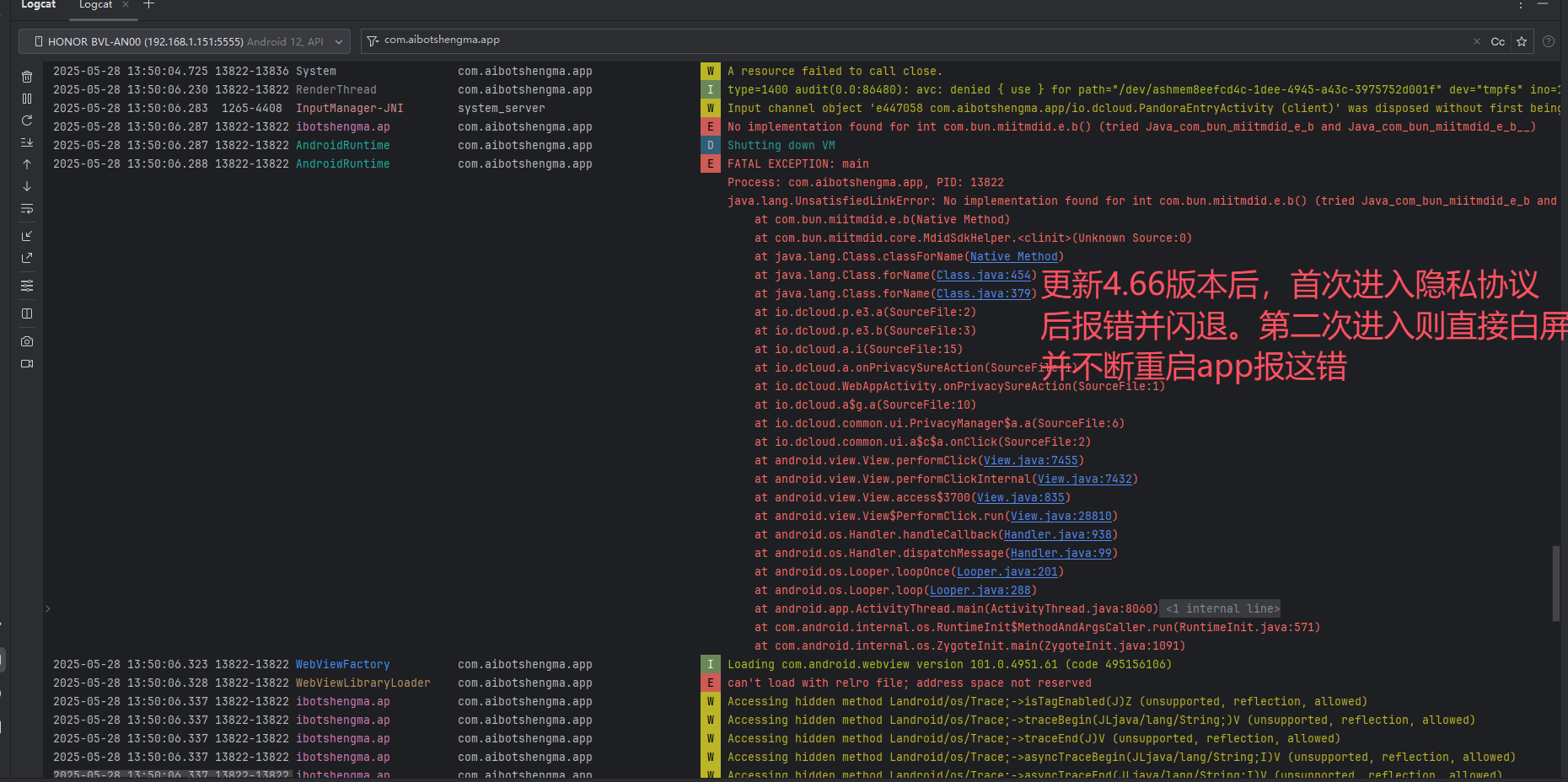
Task: Expand the '<1 internal line>' fold
Action: click(x=1222, y=608)
